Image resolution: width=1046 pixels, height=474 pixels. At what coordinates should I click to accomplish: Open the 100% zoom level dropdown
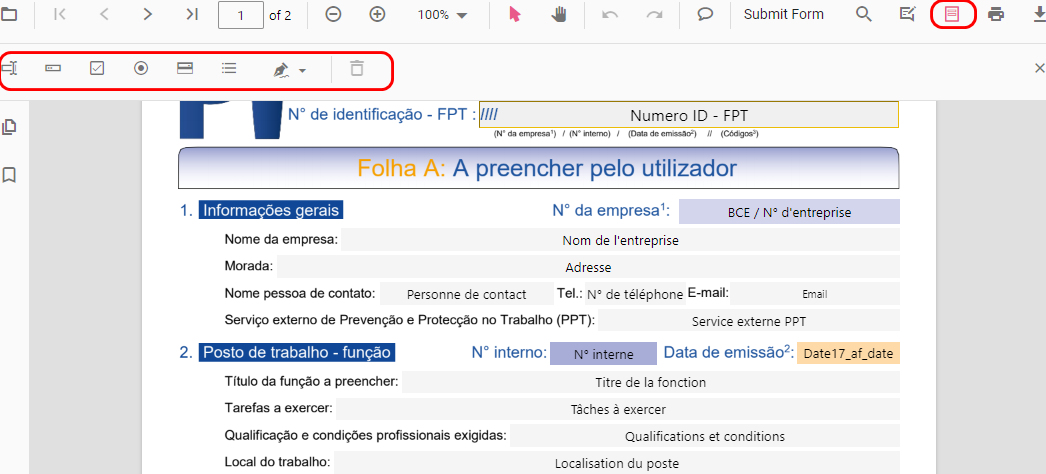coord(442,15)
